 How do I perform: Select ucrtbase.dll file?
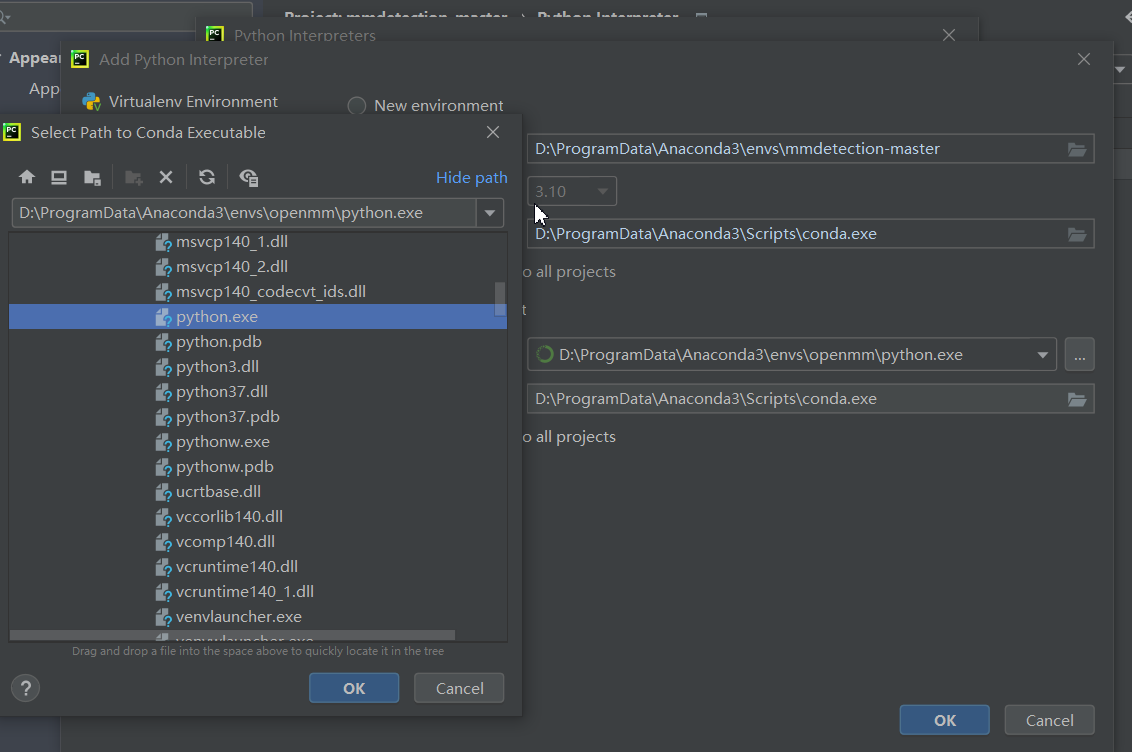pos(218,492)
